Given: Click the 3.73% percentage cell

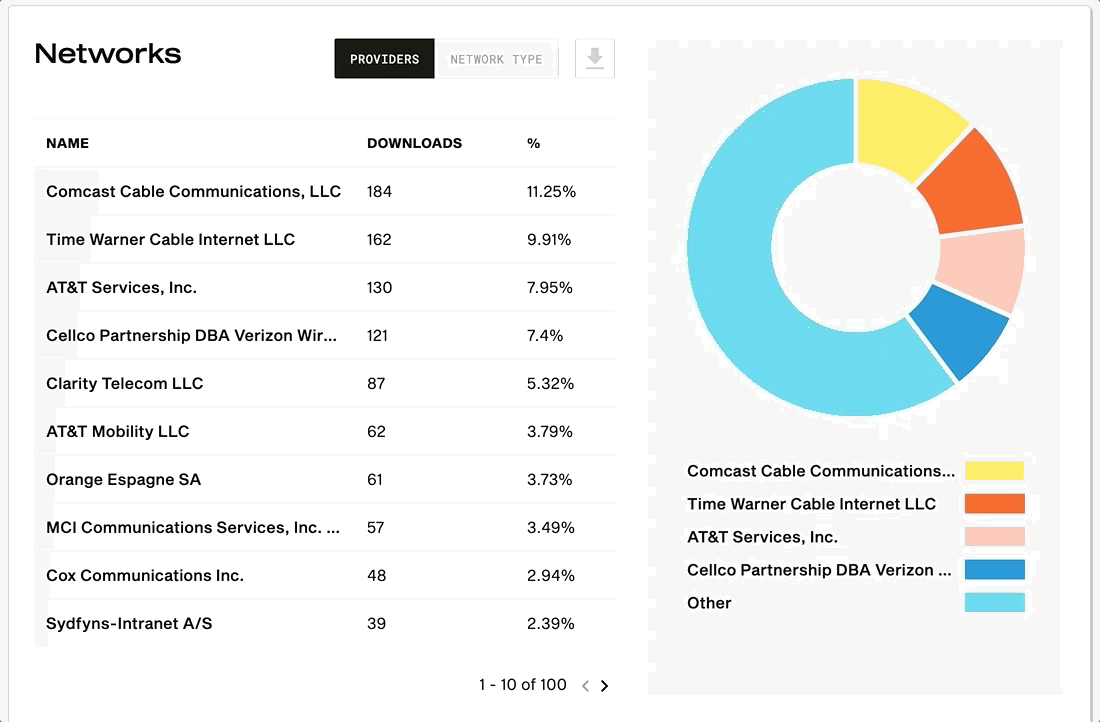Looking at the screenshot, I should [550, 479].
